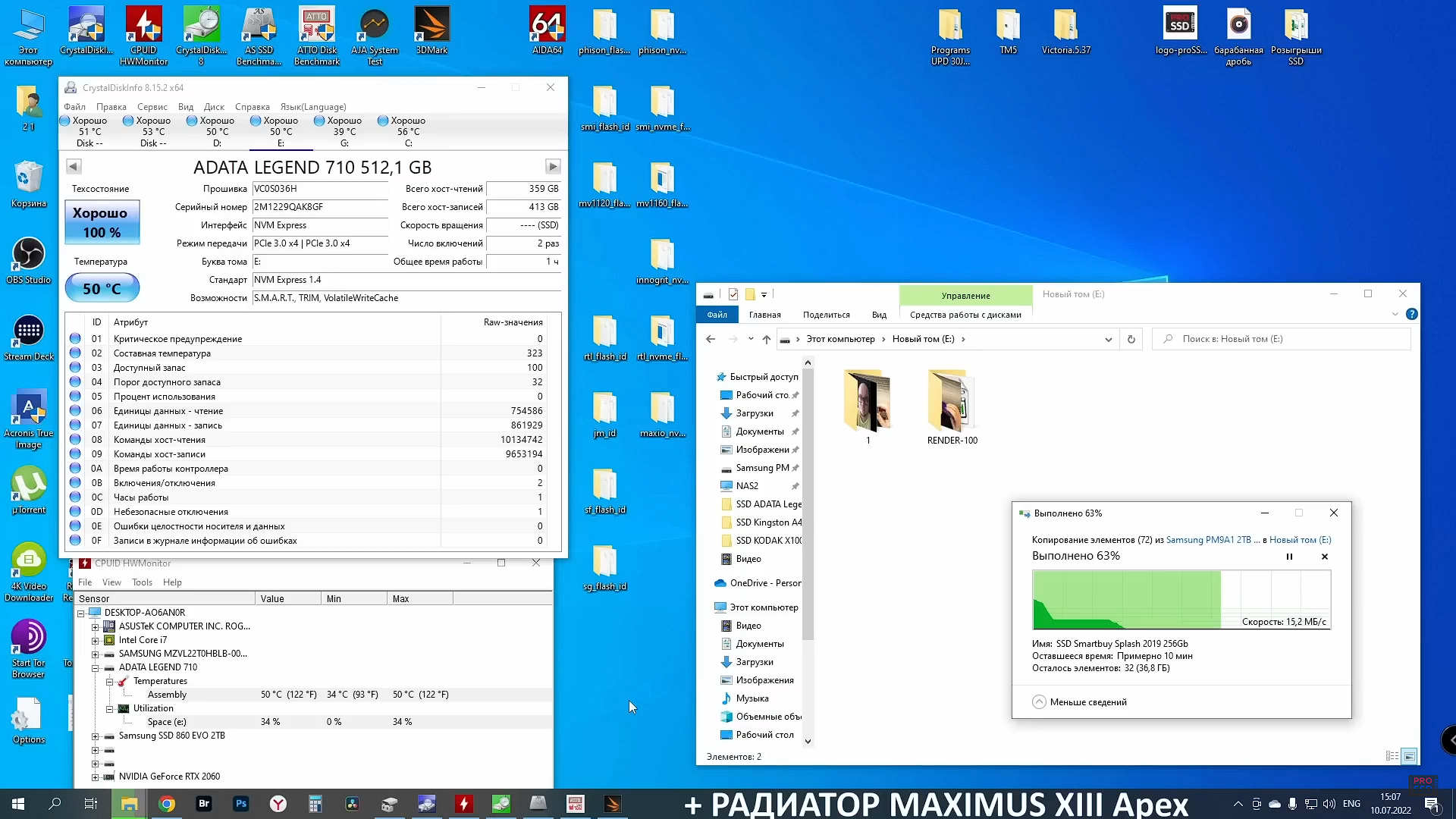This screenshot has width=1456, height=819.
Task: Open Chrome from the taskbar
Action: coord(167,804)
